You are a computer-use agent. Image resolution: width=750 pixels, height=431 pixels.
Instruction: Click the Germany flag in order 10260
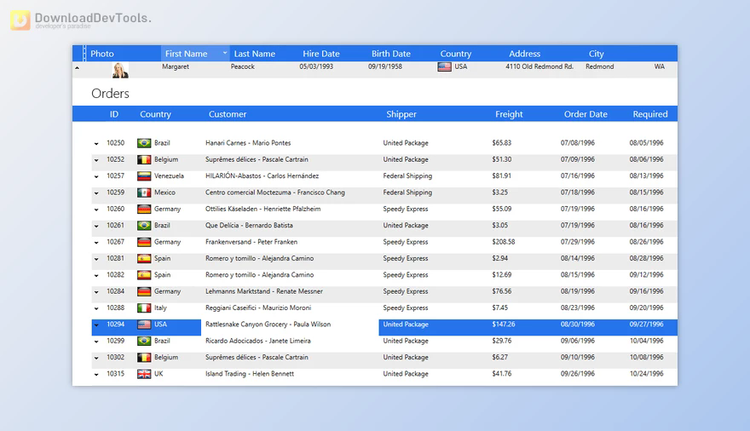coord(144,209)
